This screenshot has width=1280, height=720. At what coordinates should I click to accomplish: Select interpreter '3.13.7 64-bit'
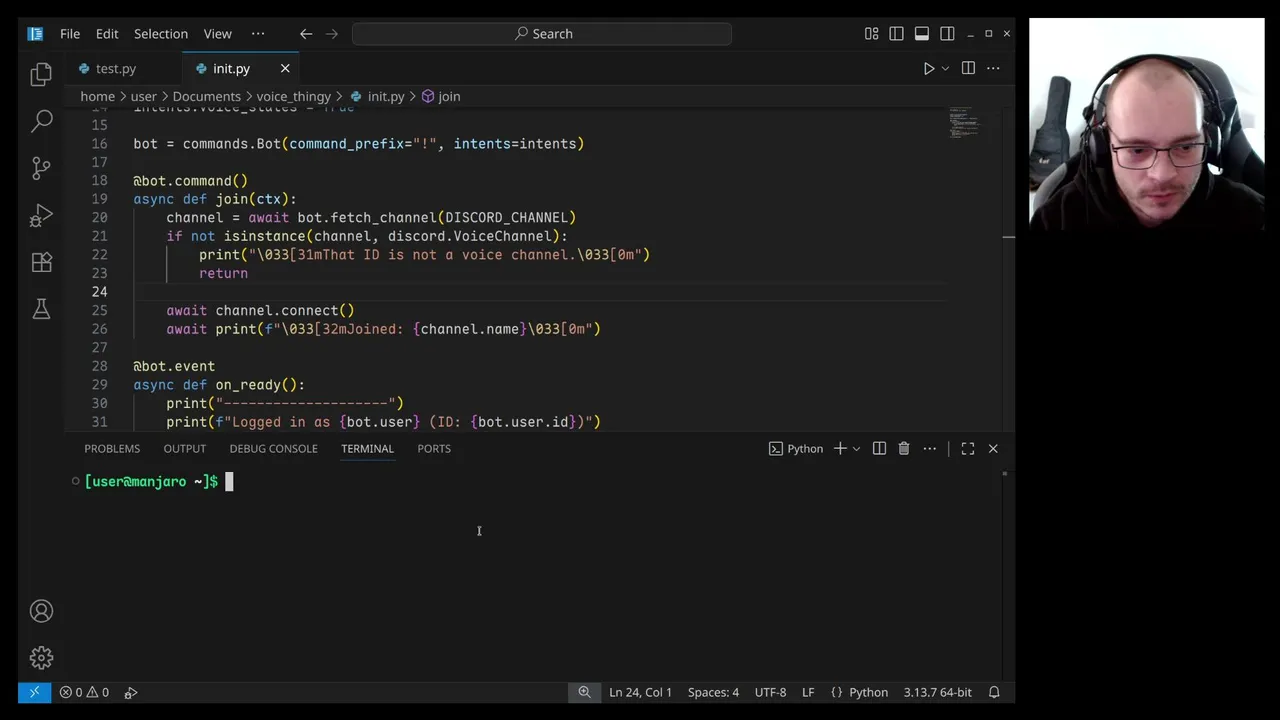(x=937, y=692)
